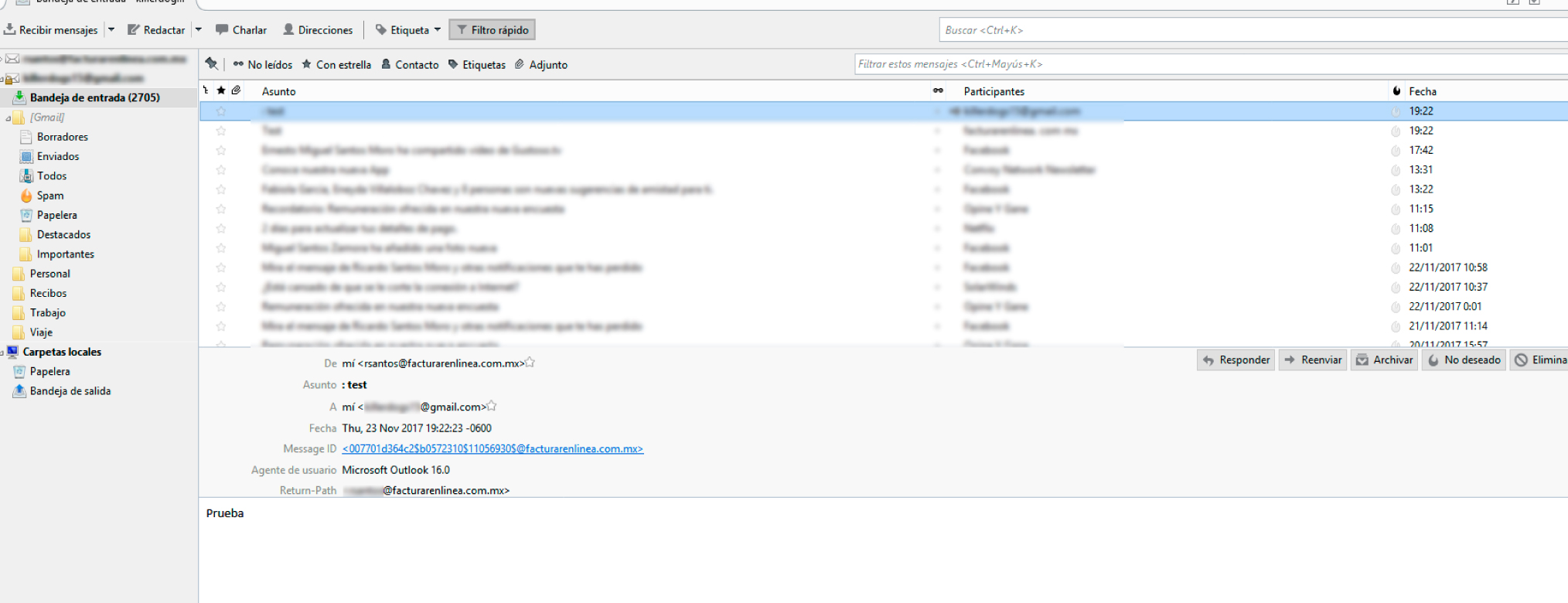This screenshot has width=1568, height=603.
Task: Click the Filtrar estos mensajes field
Action: coord(1211,64)
